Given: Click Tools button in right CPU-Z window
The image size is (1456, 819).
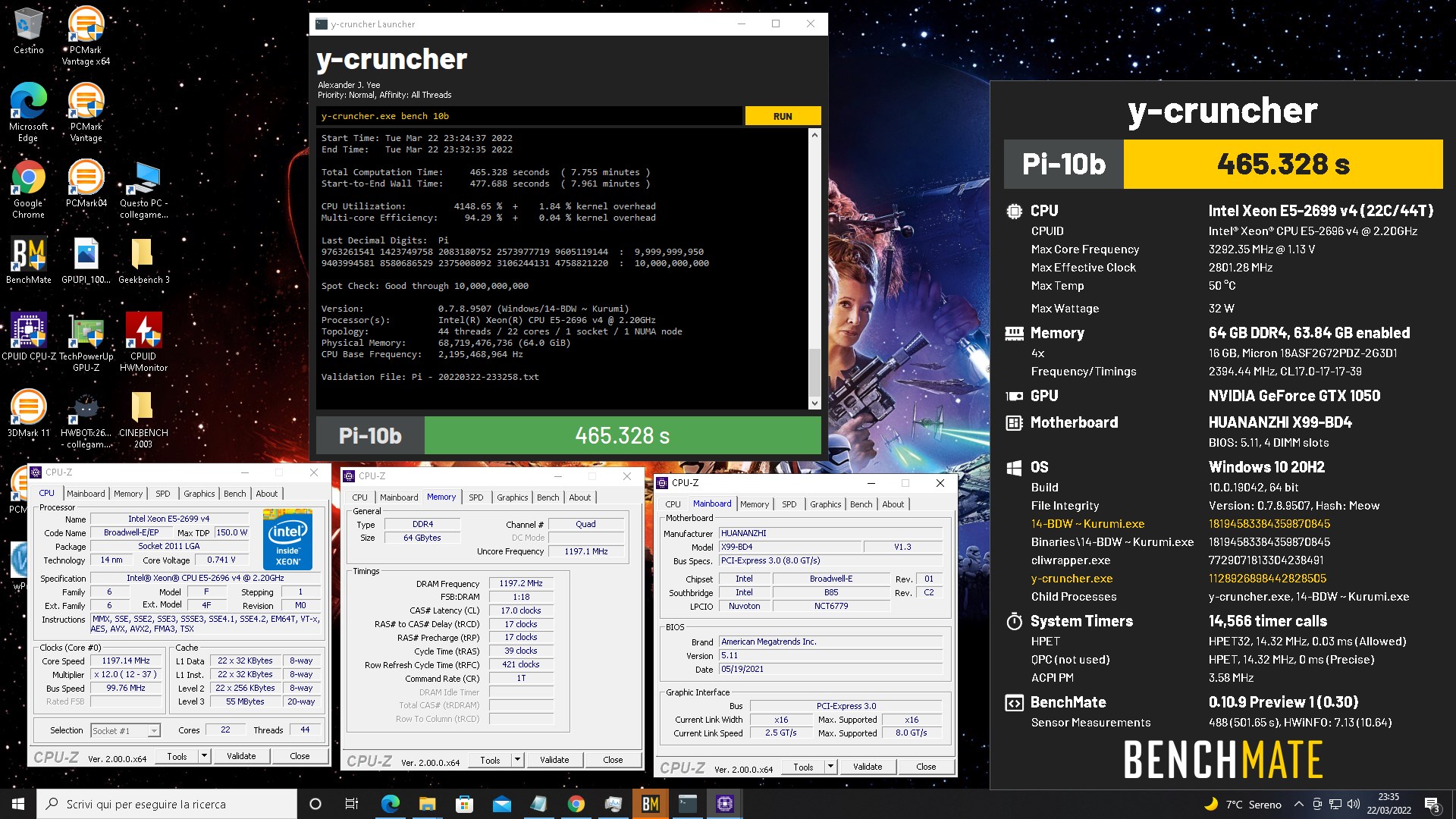Looking at the screenshot, I should tap(803, 767).
